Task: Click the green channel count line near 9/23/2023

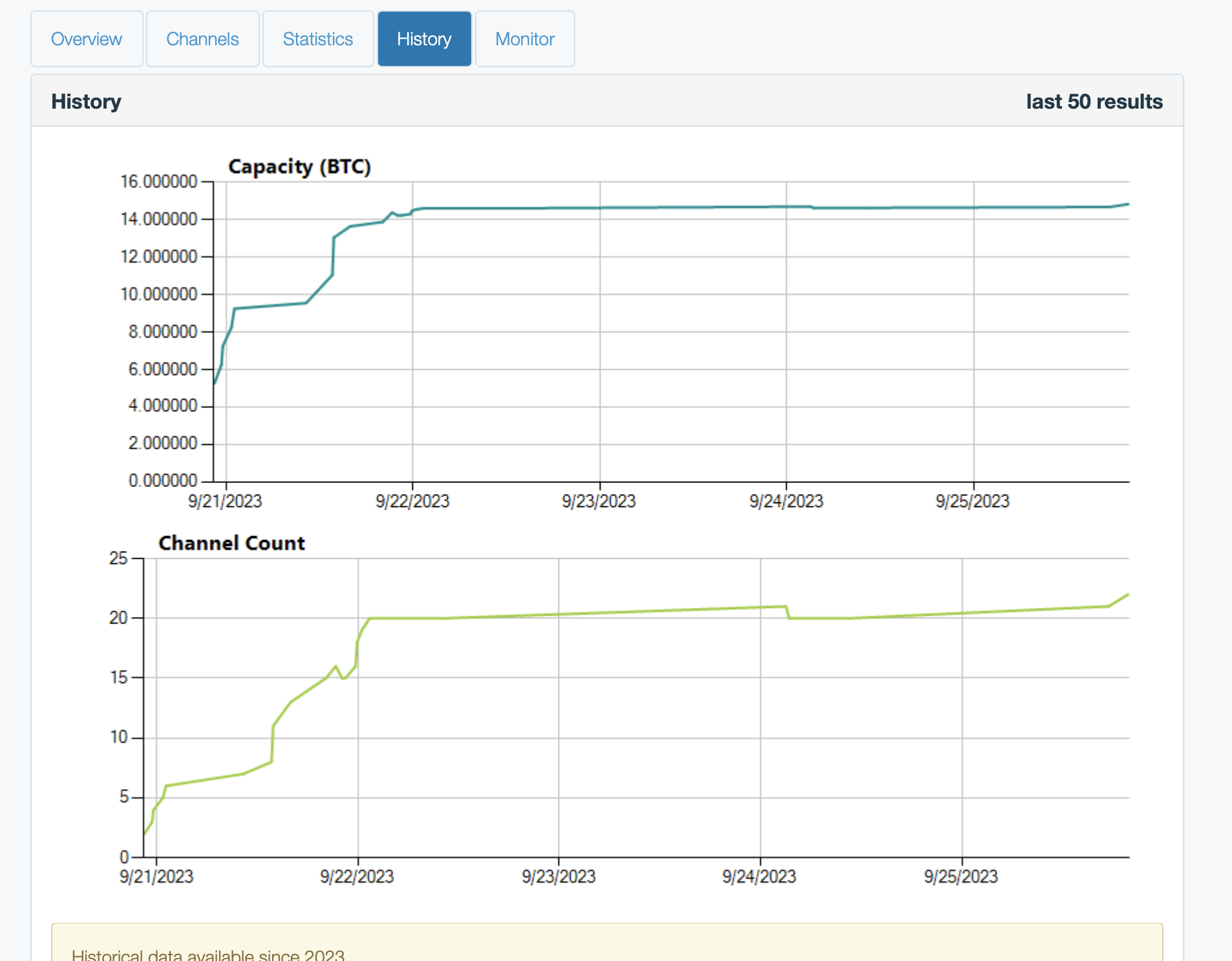Action: click(x=559, y=614)
